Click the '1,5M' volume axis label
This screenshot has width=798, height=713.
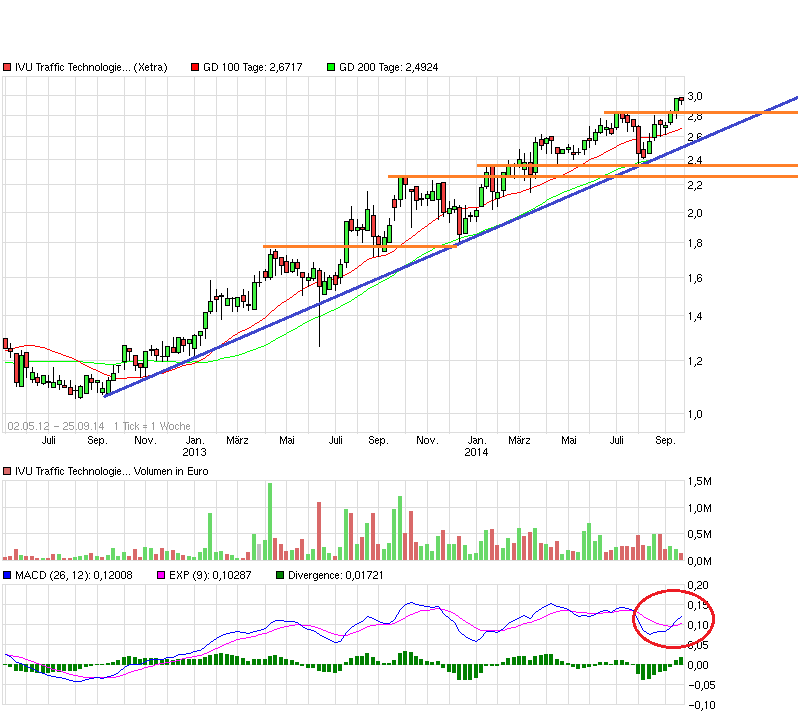pyautogui.click(x=700, y=481)
